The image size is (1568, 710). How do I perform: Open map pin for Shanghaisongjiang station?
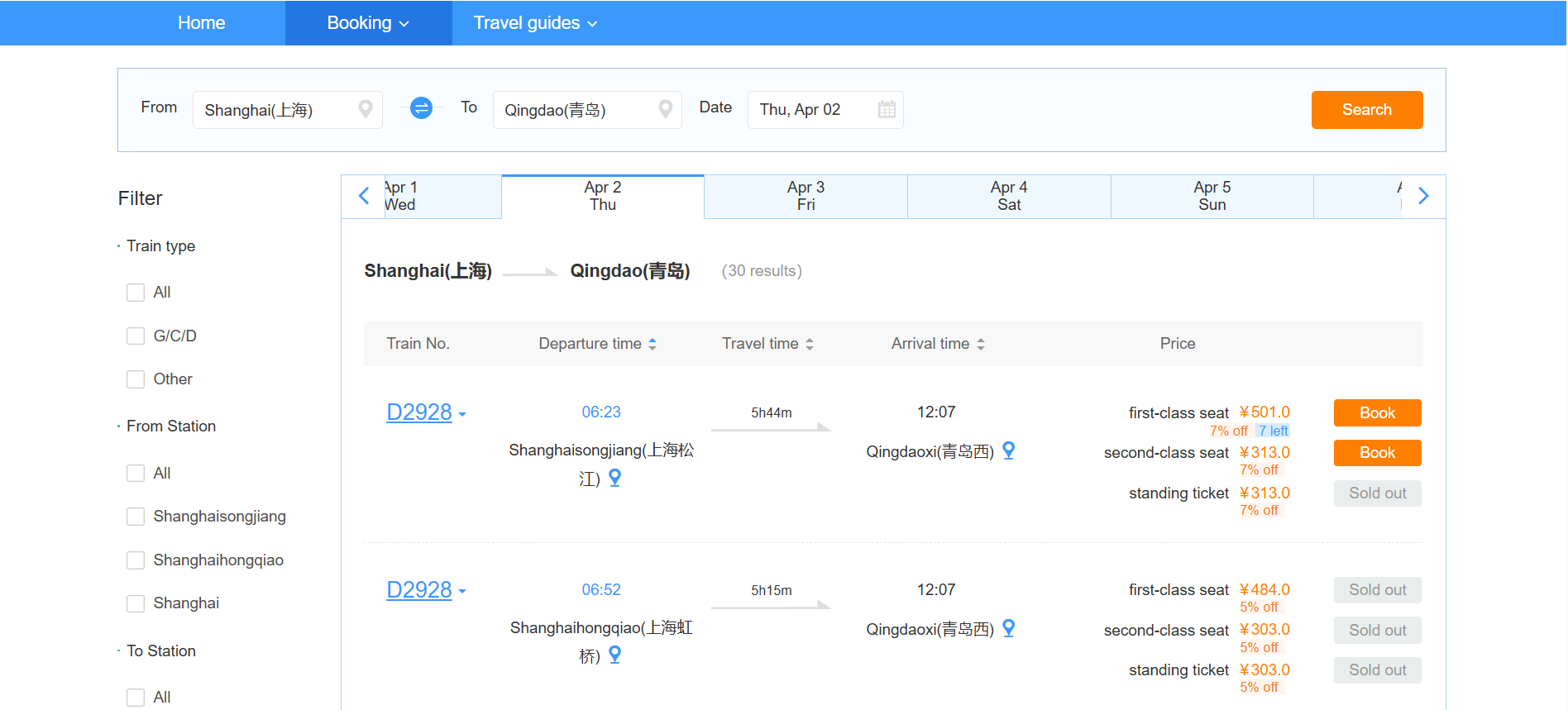(x=614, y=478)
